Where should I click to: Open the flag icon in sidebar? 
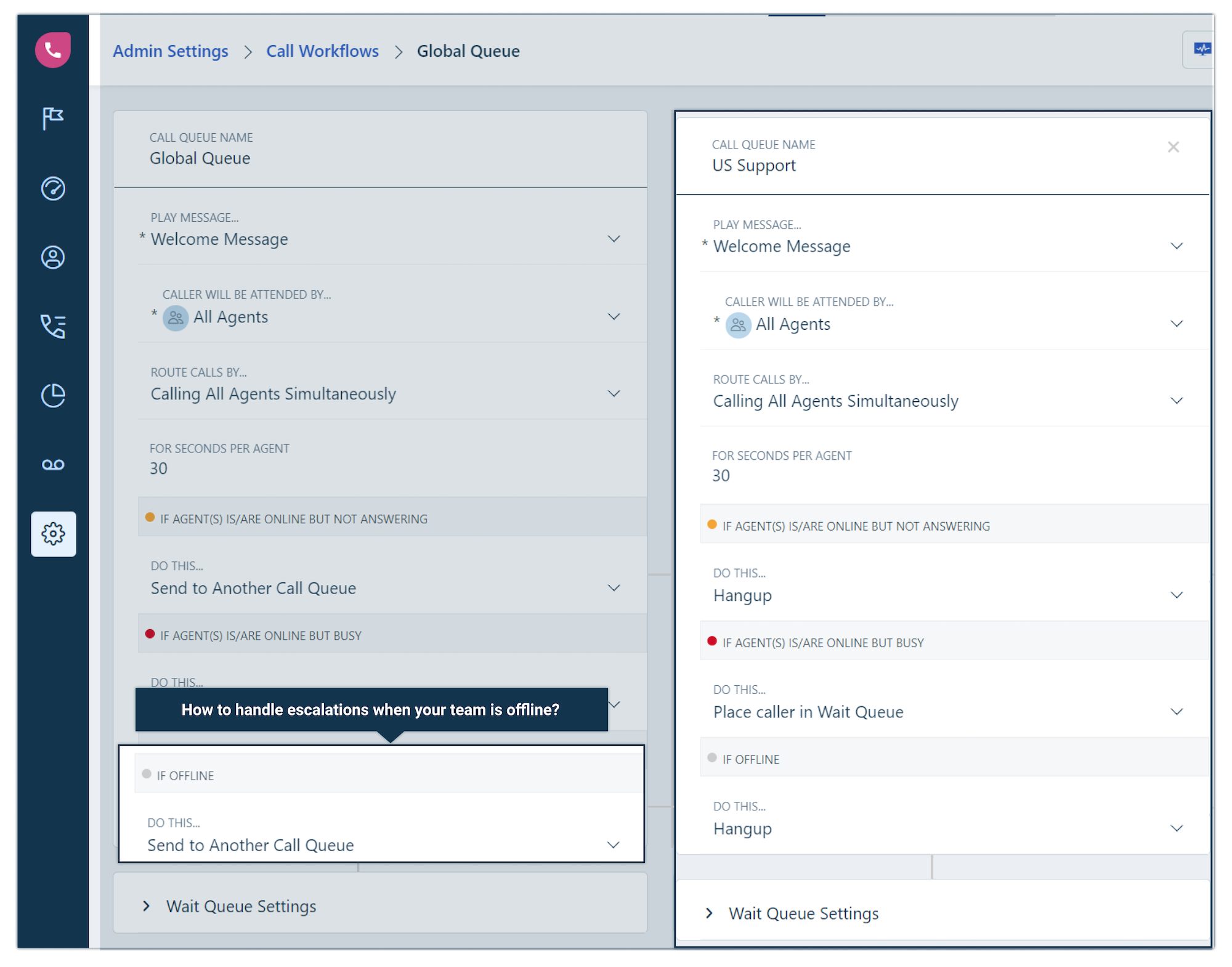click(x=53, y=118)
